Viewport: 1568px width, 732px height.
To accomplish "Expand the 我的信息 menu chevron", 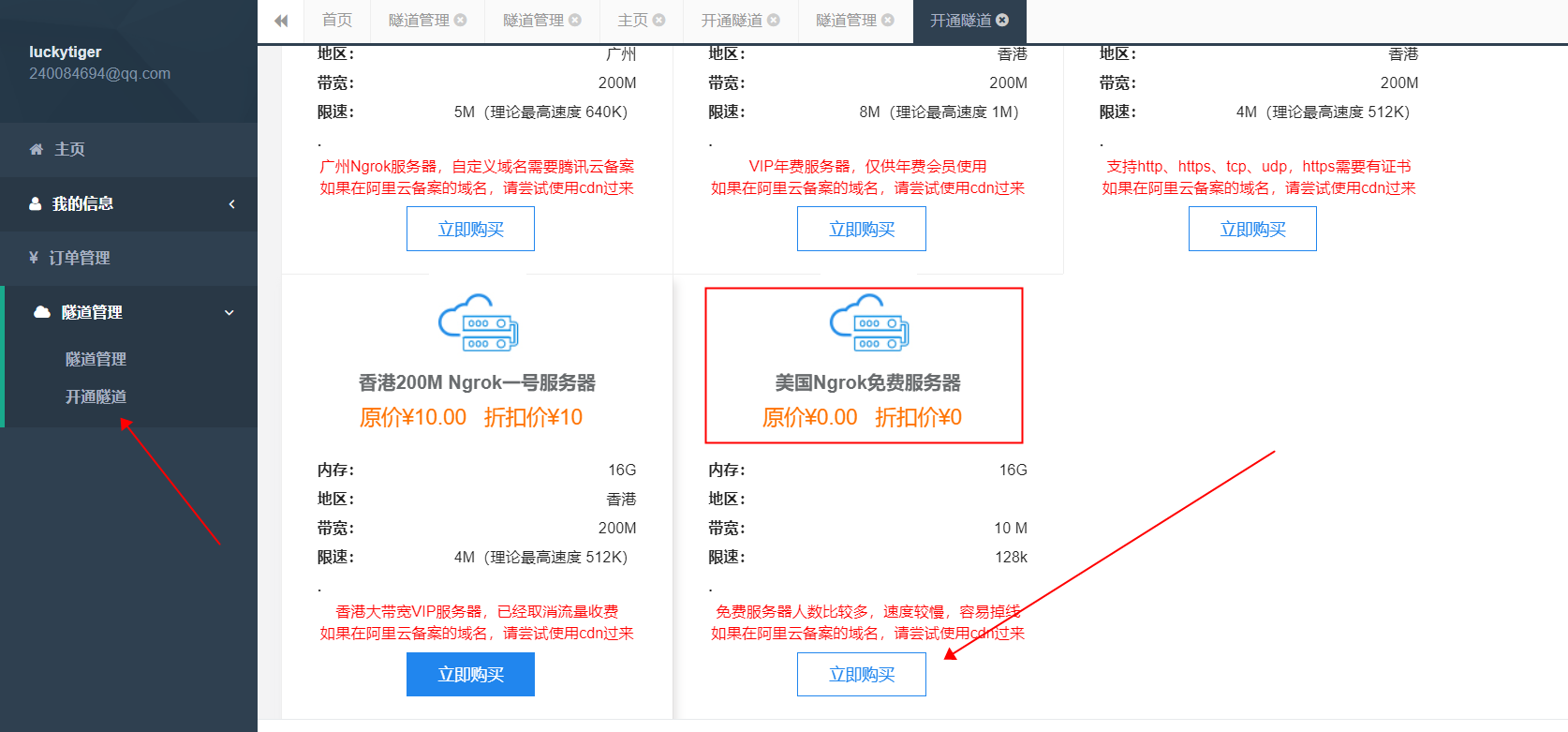I will [231, 203].
